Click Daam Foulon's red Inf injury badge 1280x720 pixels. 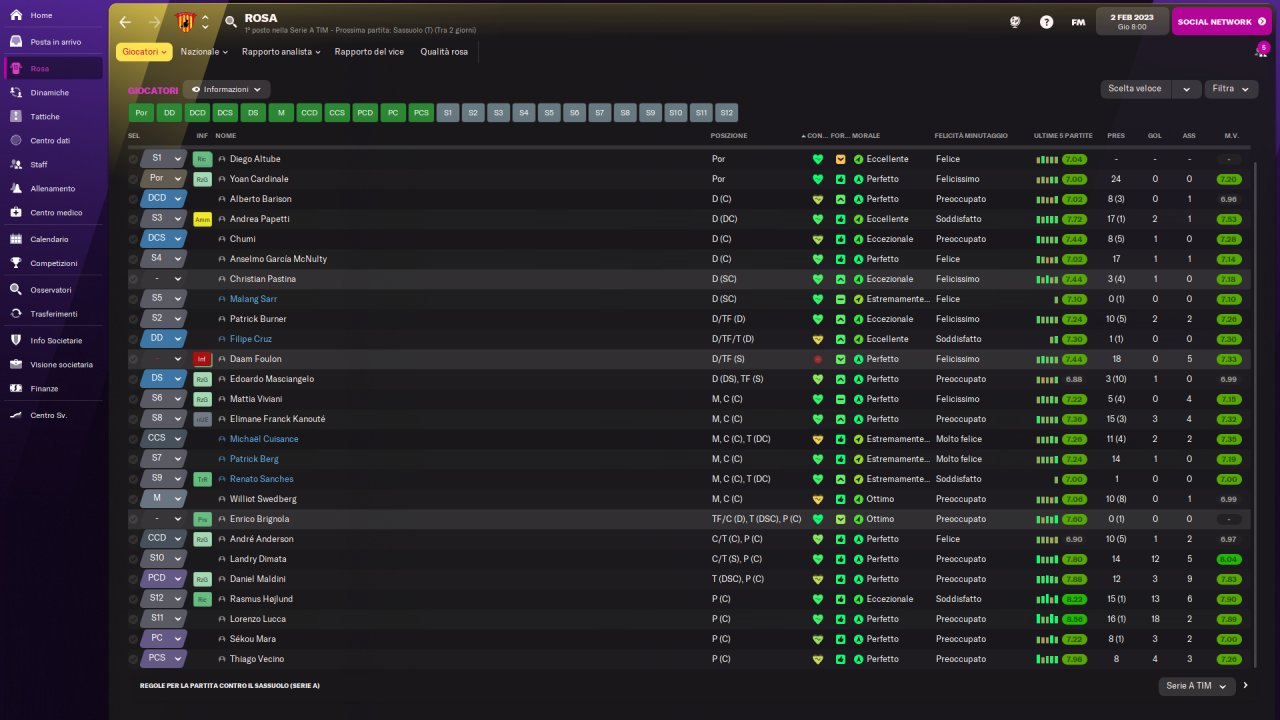202,359
